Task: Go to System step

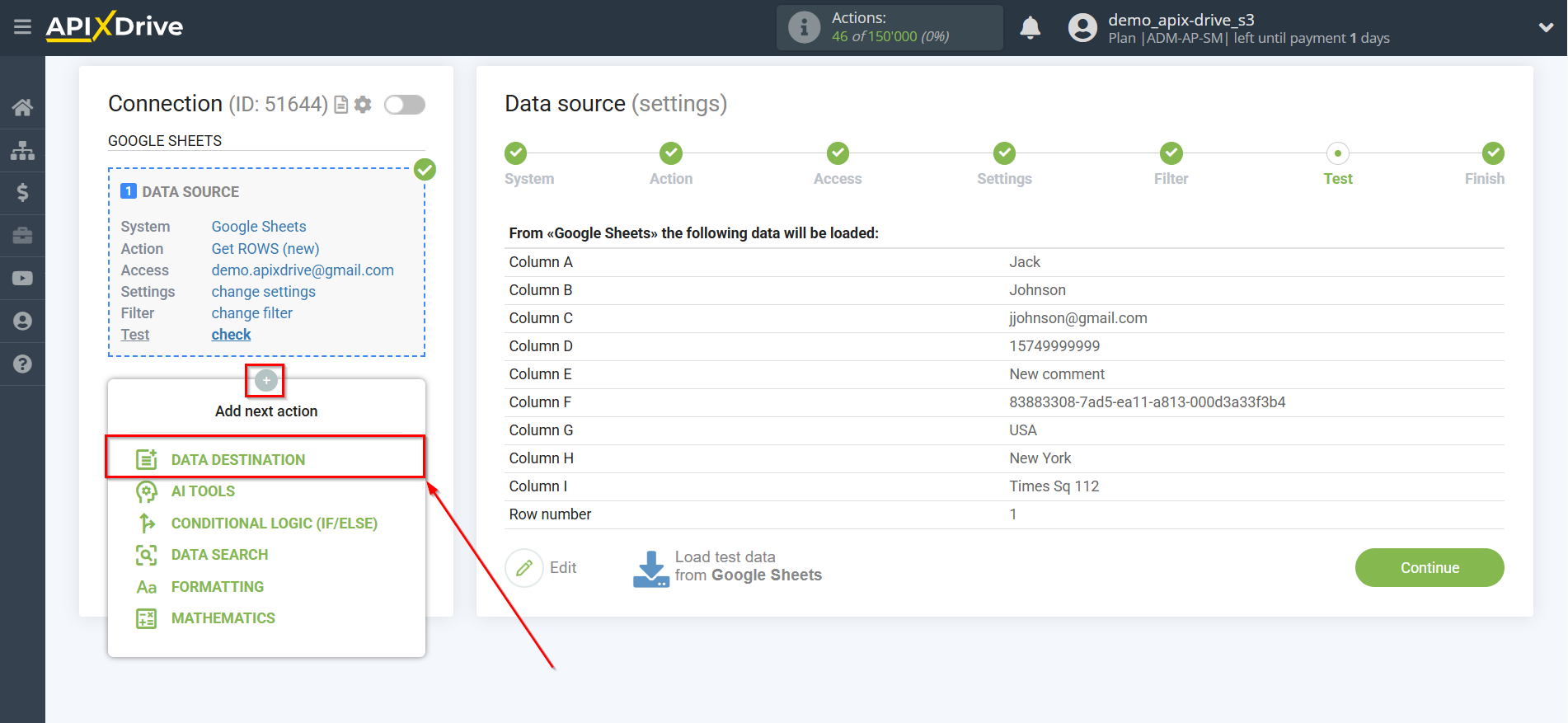Action: [x=516, y=153]
